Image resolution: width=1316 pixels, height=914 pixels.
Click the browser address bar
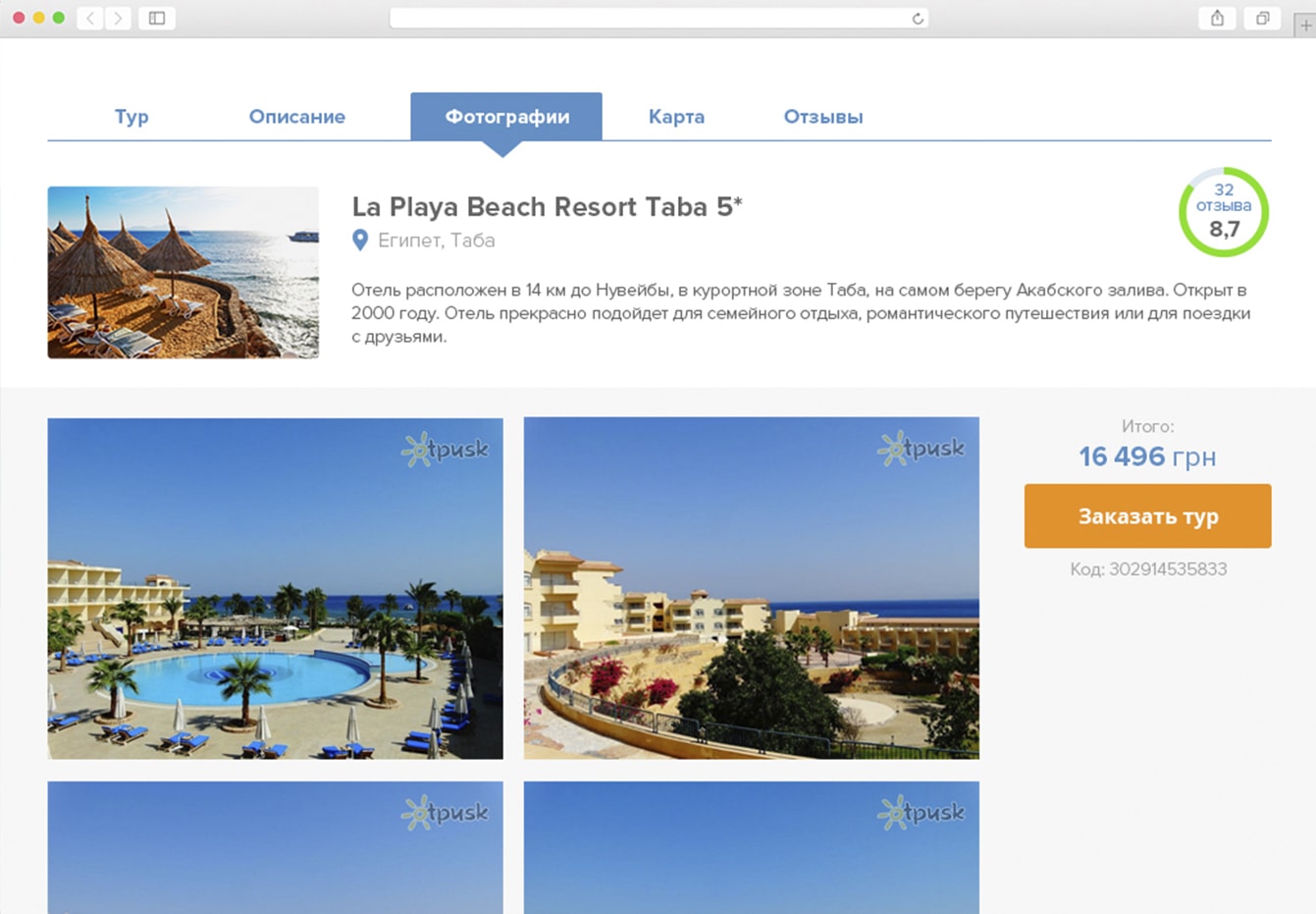point(658,19)
